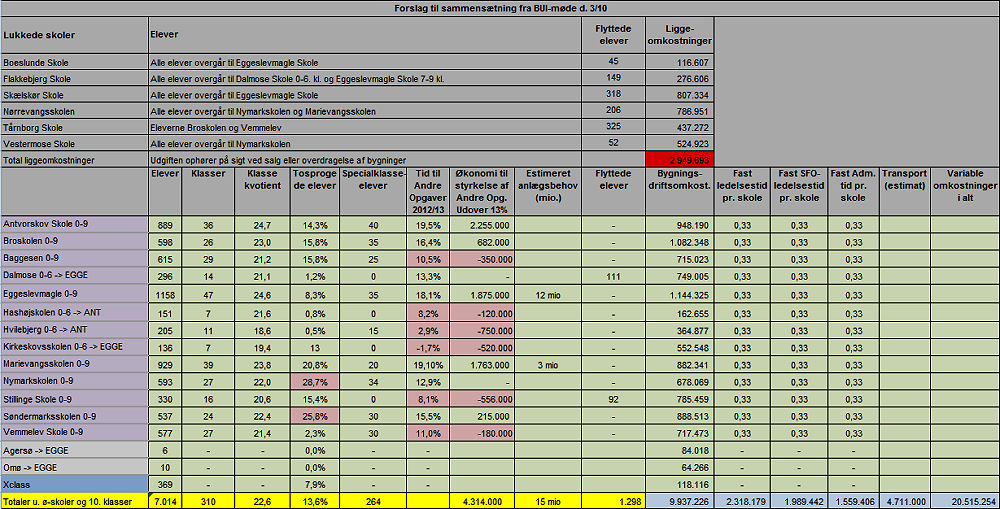The width and height of the screenshot is (1000, 509).
Task: Click the blue 'Xclass' row label
Action: (x=73, y=485)
